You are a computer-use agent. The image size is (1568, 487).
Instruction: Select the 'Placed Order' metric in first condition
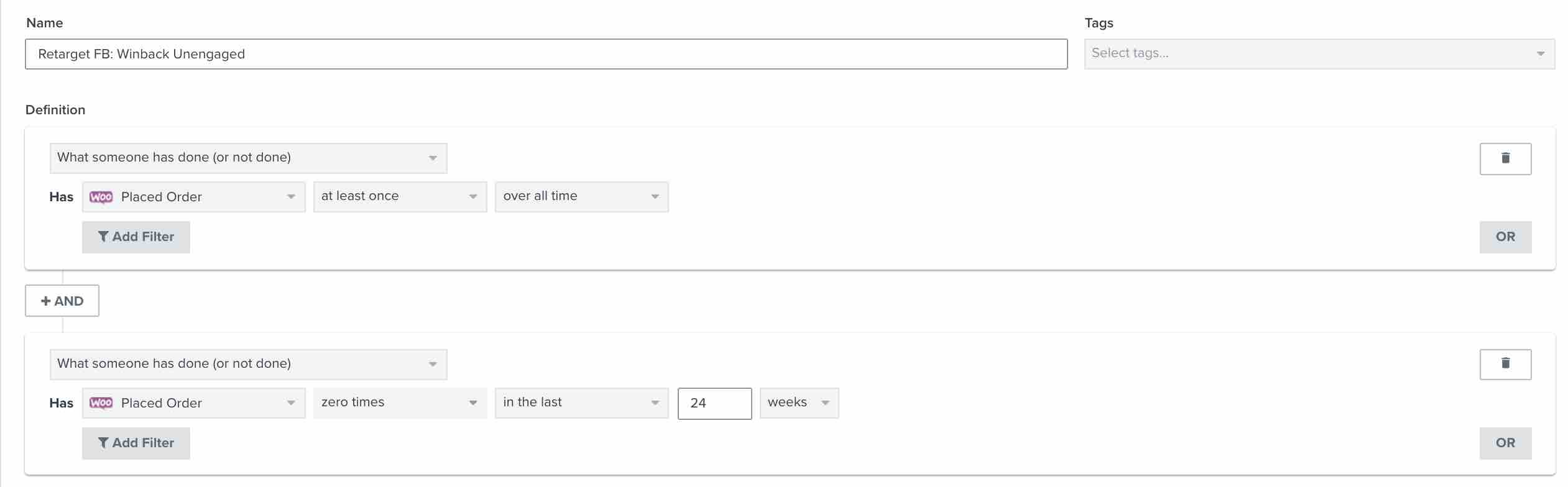point(193,196)
